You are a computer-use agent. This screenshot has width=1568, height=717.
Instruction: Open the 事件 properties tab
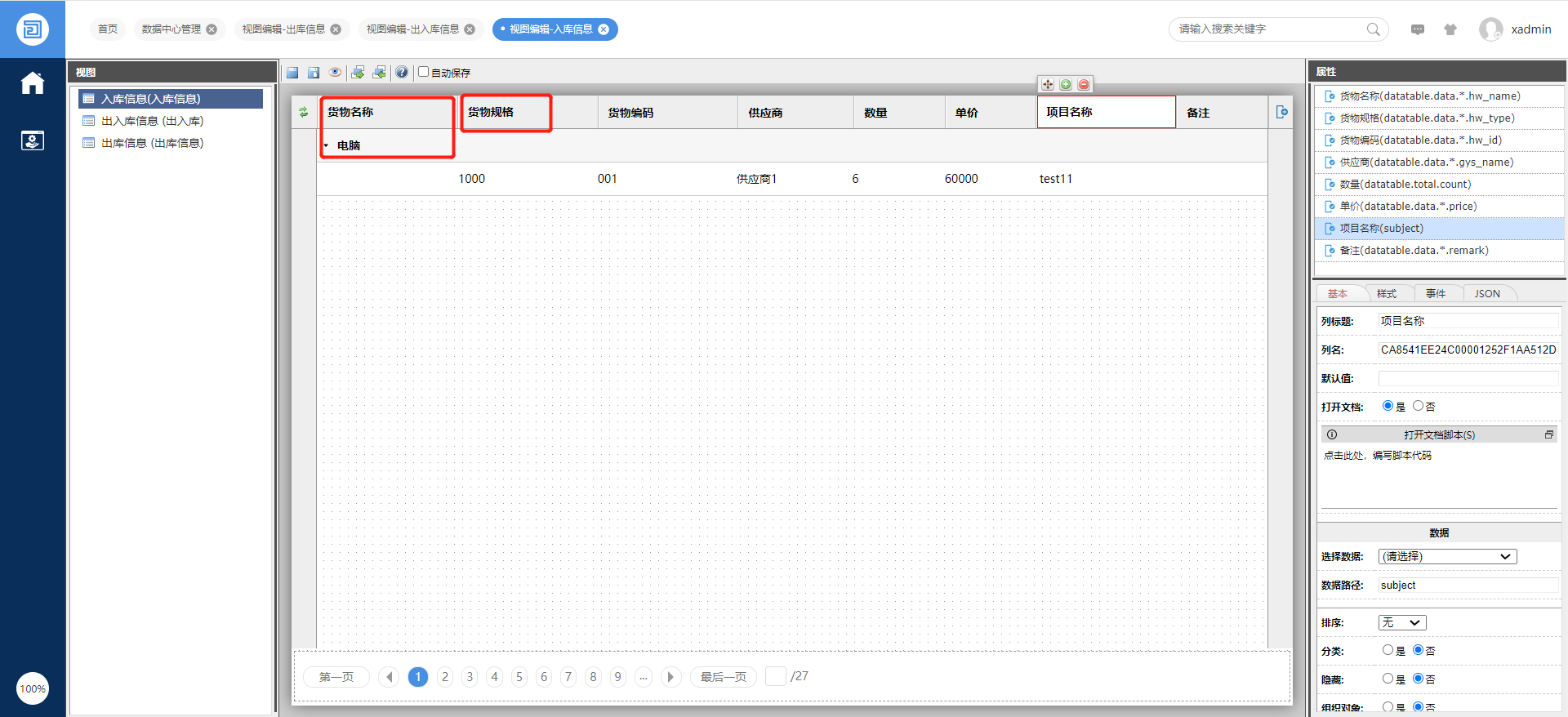point(1436,294)
